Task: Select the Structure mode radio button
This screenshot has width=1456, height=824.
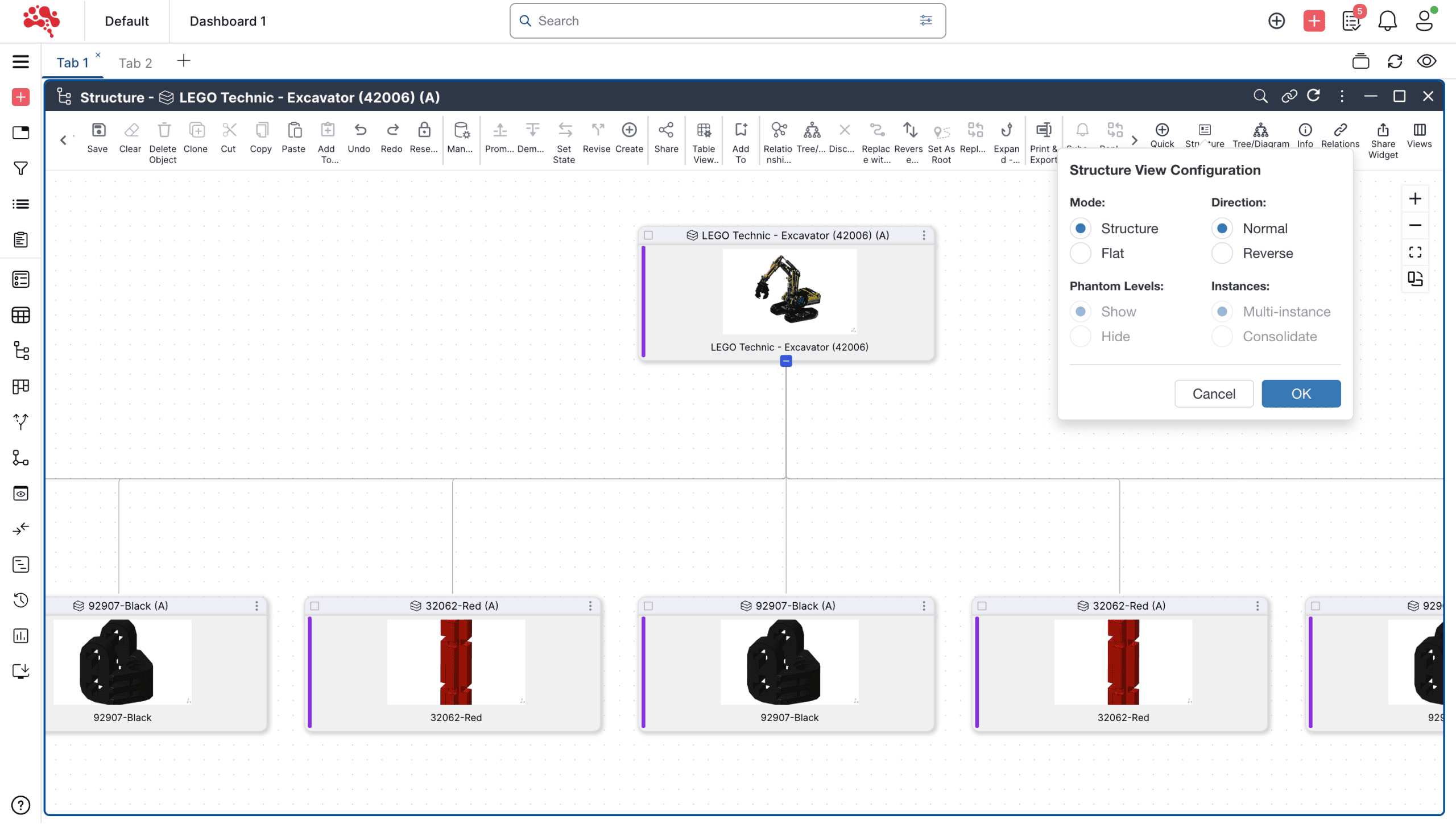Action: click(x=1081, y=229)
